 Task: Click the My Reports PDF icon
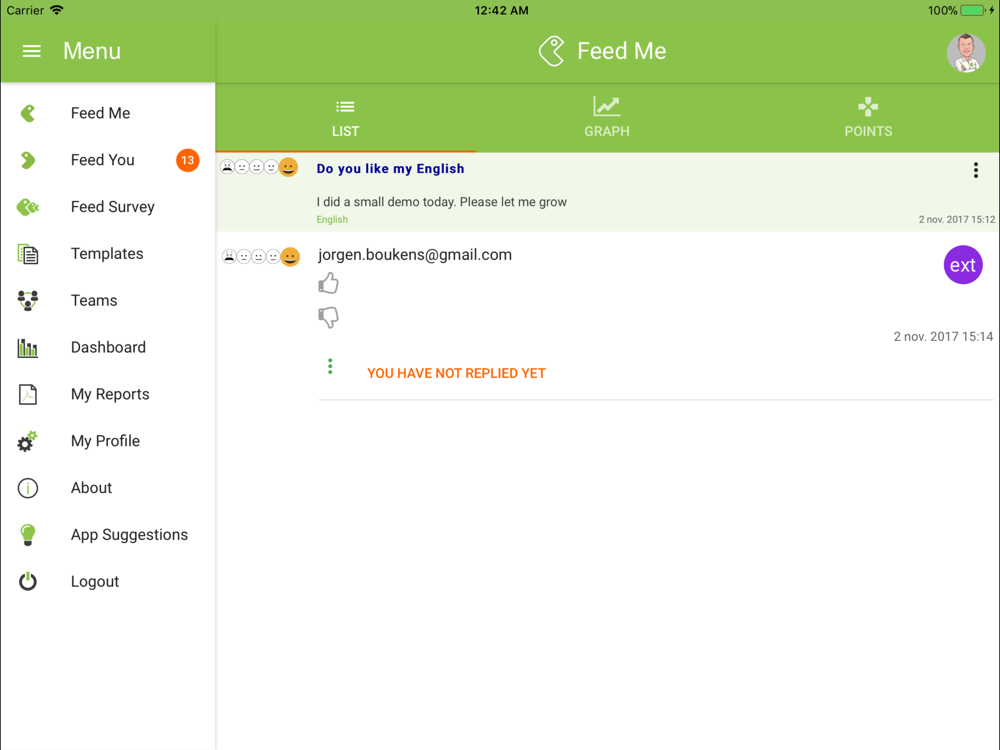27,395
